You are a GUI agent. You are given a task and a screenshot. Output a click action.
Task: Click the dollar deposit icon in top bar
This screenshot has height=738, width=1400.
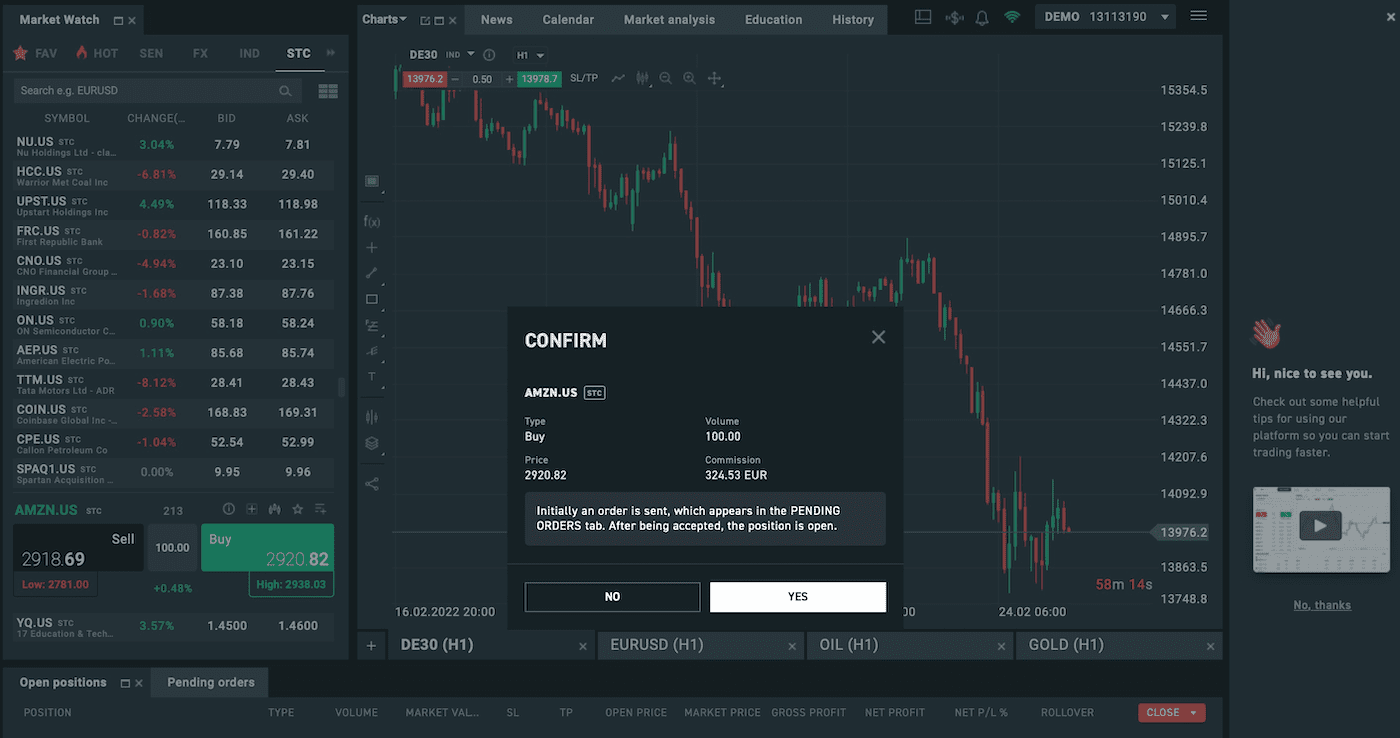click(x=954, y=17)
